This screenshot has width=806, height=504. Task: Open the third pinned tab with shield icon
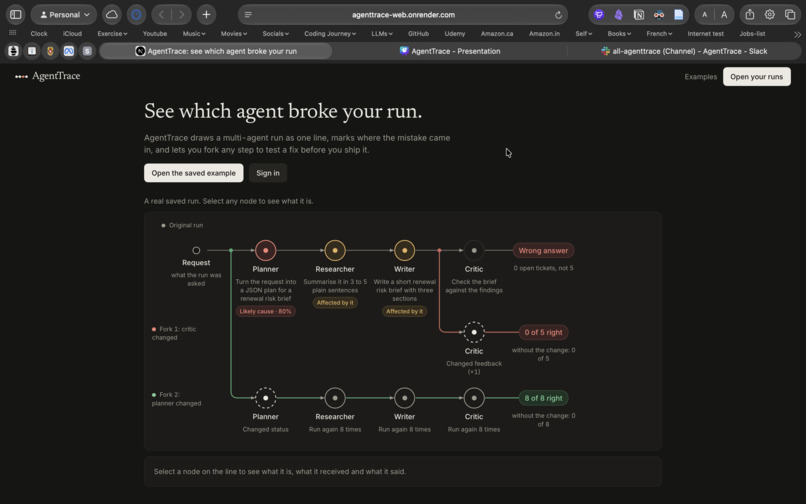[50, 51]
